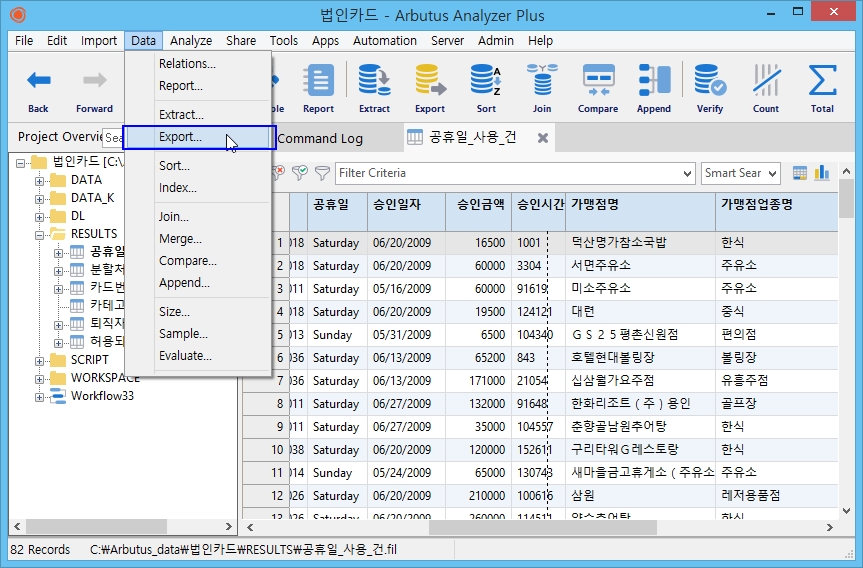863x568 pixels.
Task: Expand the WORKSPACE folder node
Action: (39, 379)
